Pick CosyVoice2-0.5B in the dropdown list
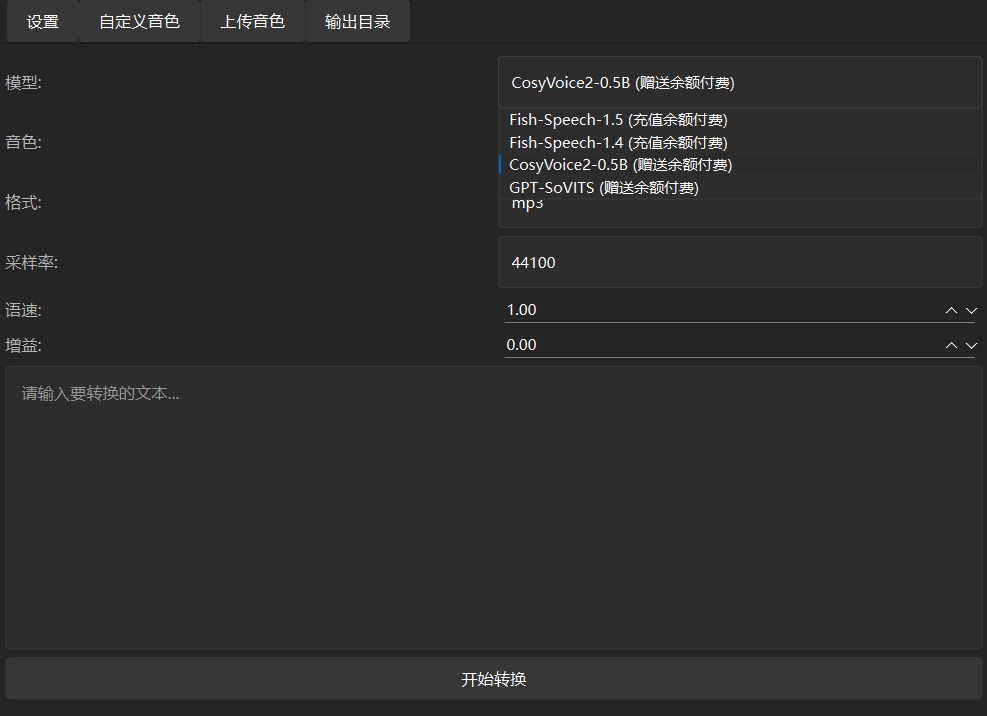Screen dimensions: 987x716 pyautogui.click(x=740, y=165)
